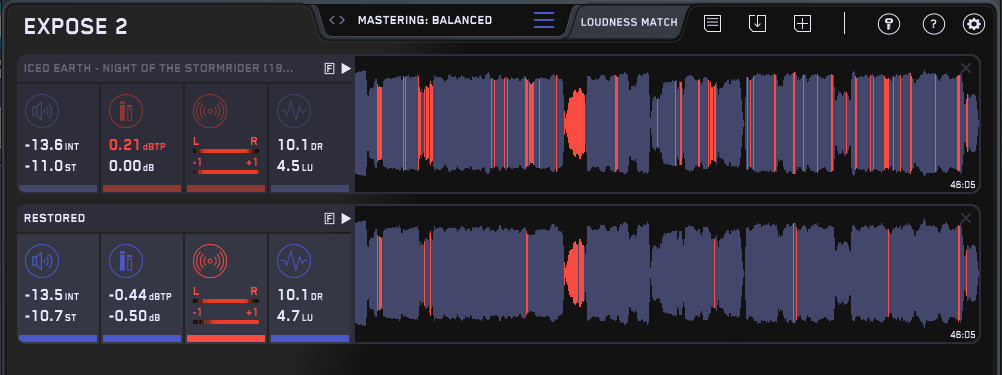Click loudness speaker icon in Restored track
The width and height of the screenshot is (1002, 375).
tap(42, 261)
